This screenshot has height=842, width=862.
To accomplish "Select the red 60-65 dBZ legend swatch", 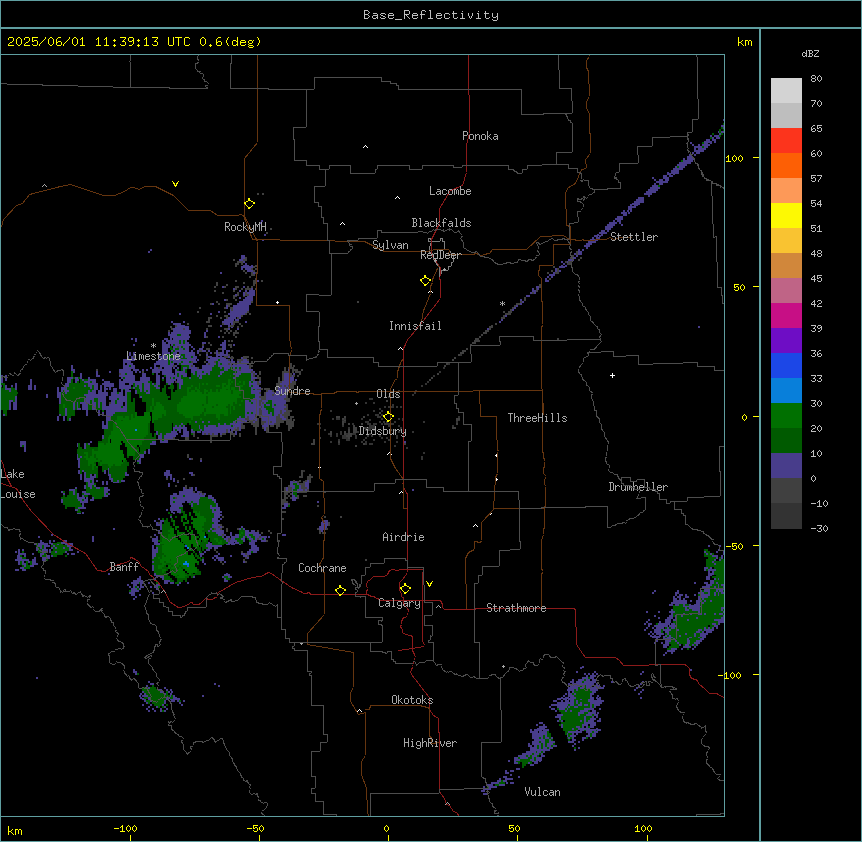I will 786,141.
